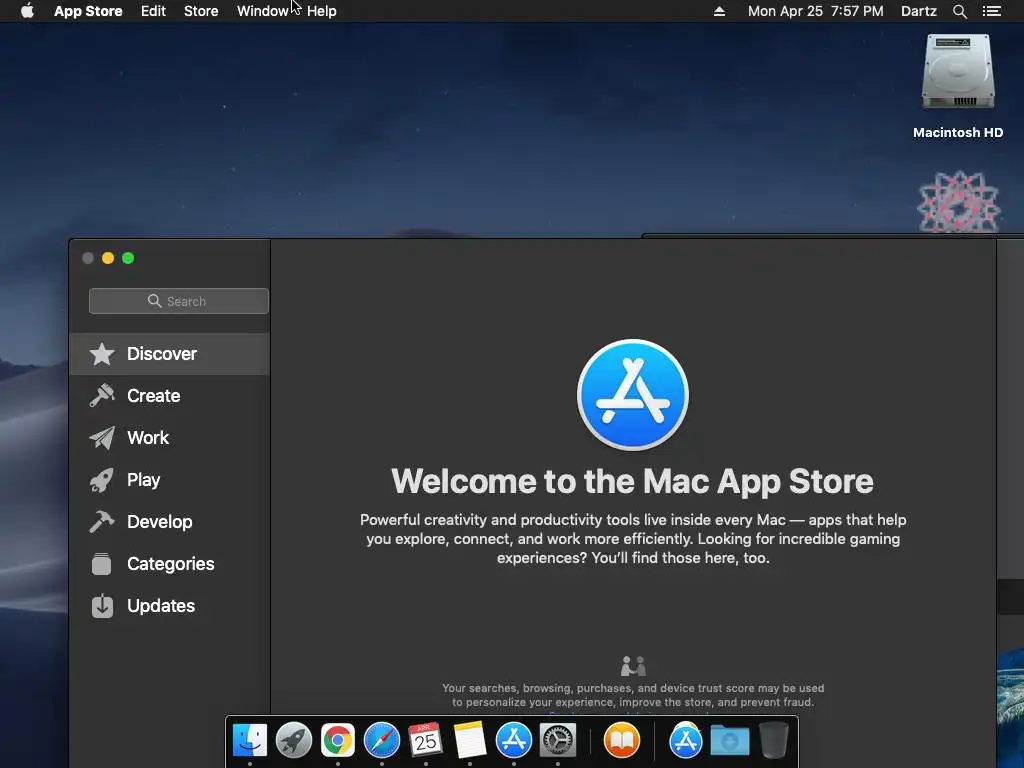Screen dimensions: 1024x768
Task: Open the Downloads folder in the Dock
Action: click(729, 741)
